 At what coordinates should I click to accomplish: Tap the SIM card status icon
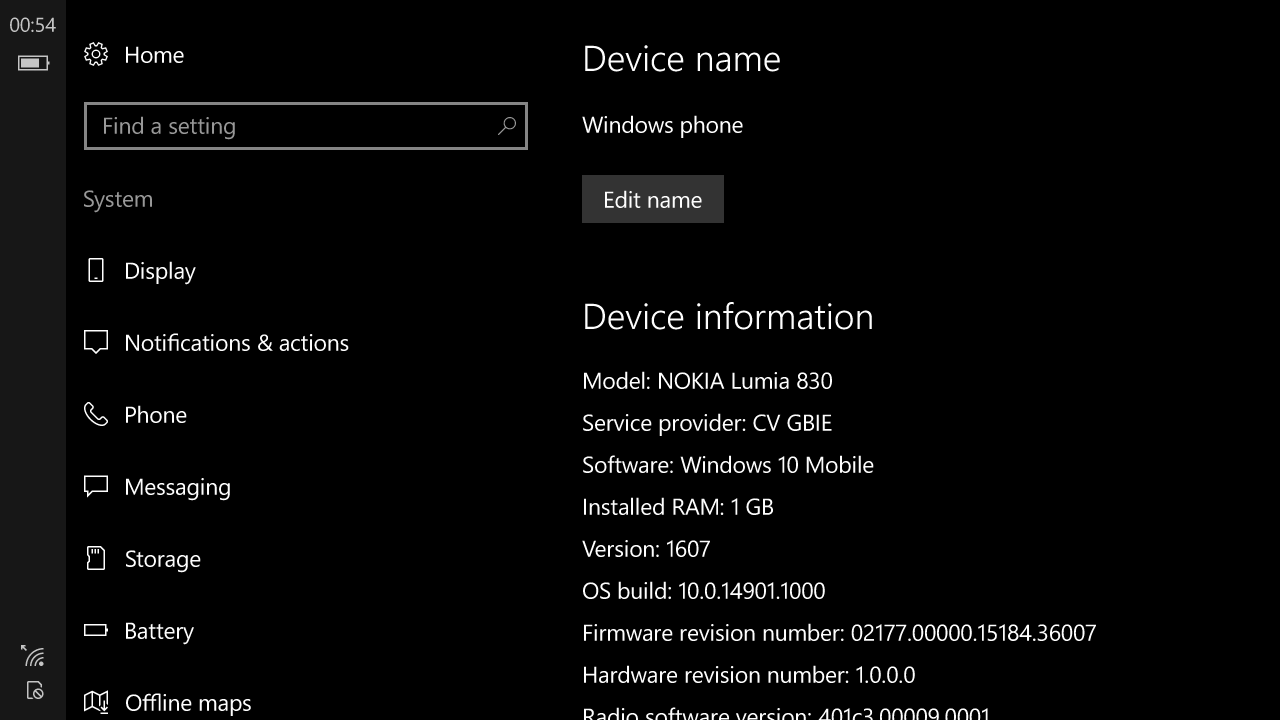click(x=34, y=690)
